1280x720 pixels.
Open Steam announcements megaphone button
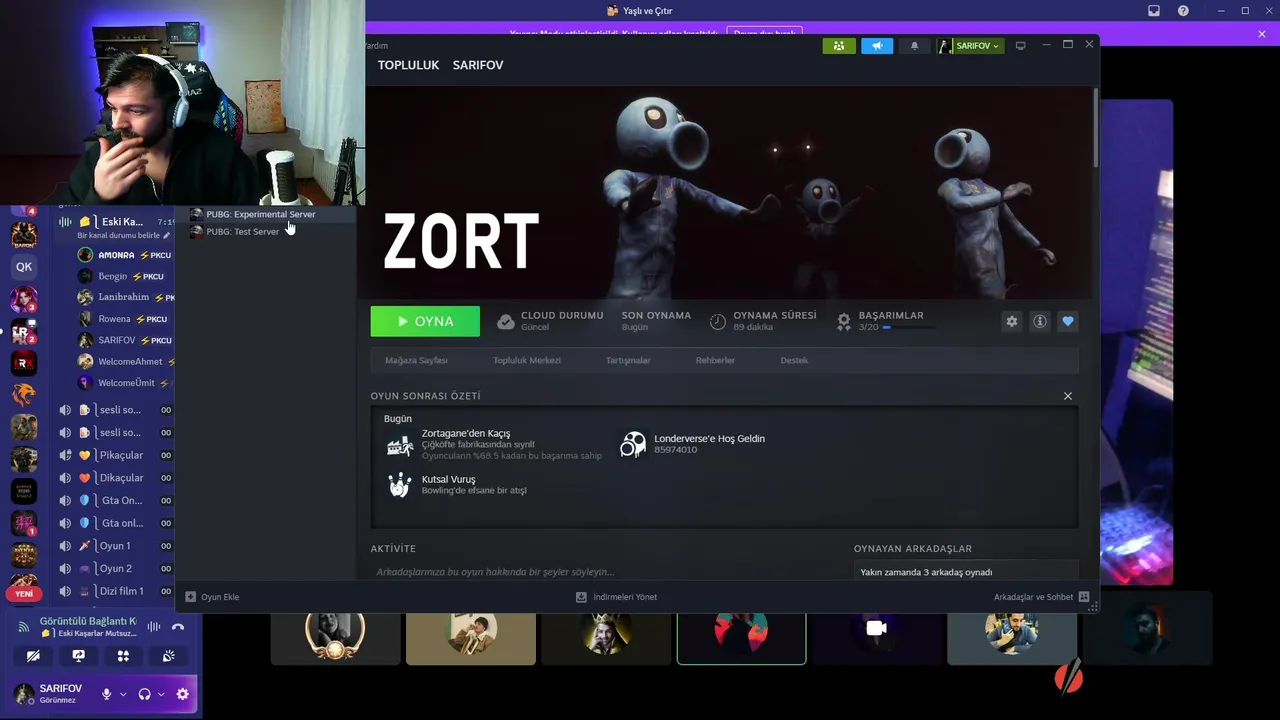(877, 46)
